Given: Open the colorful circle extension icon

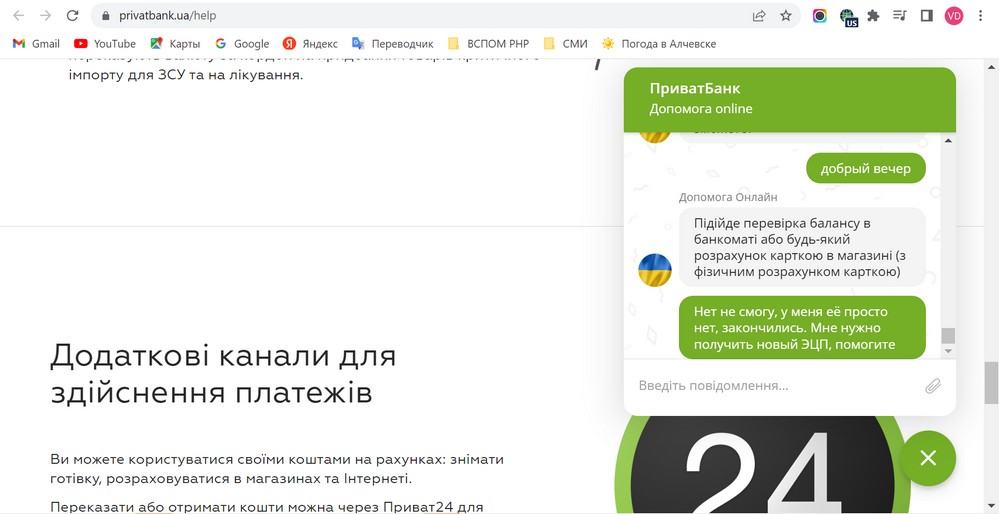Looking at the screenshot, I should (820, 16).
